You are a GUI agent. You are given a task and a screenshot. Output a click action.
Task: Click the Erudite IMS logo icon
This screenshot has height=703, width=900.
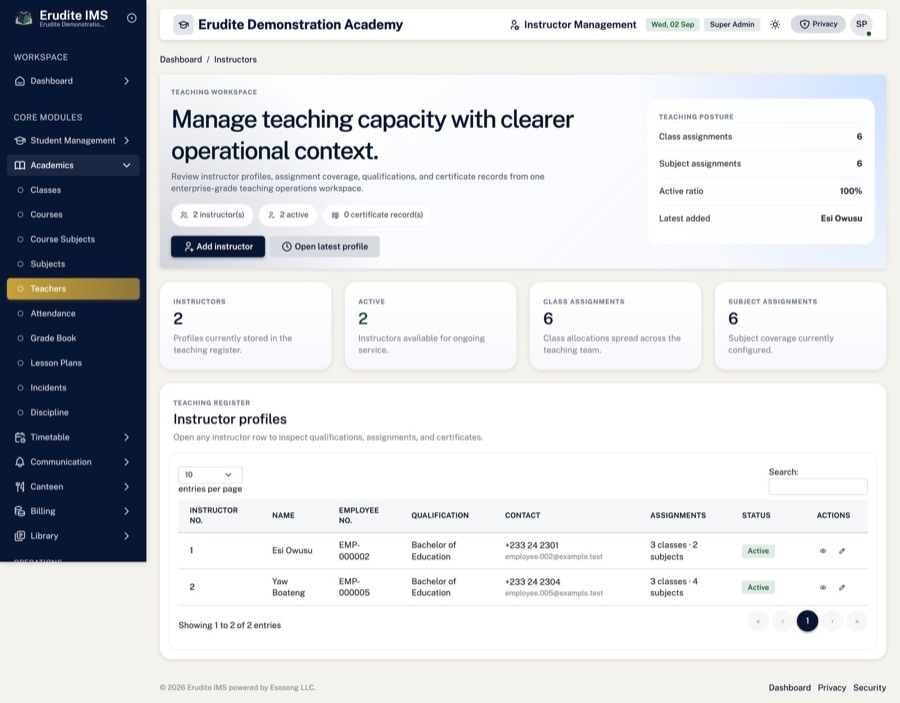[x=24, y=18]
